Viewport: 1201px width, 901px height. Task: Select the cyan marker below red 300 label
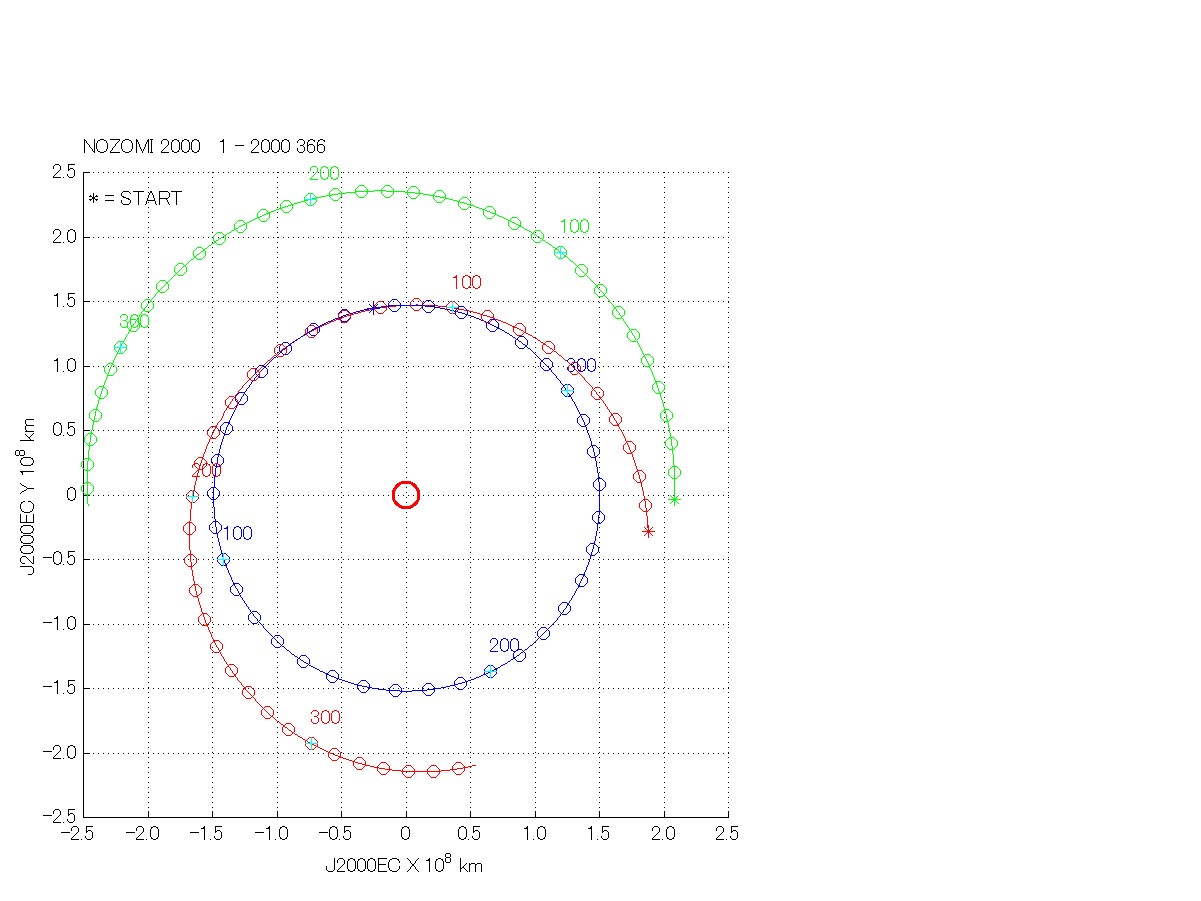(x=311, y=743)
